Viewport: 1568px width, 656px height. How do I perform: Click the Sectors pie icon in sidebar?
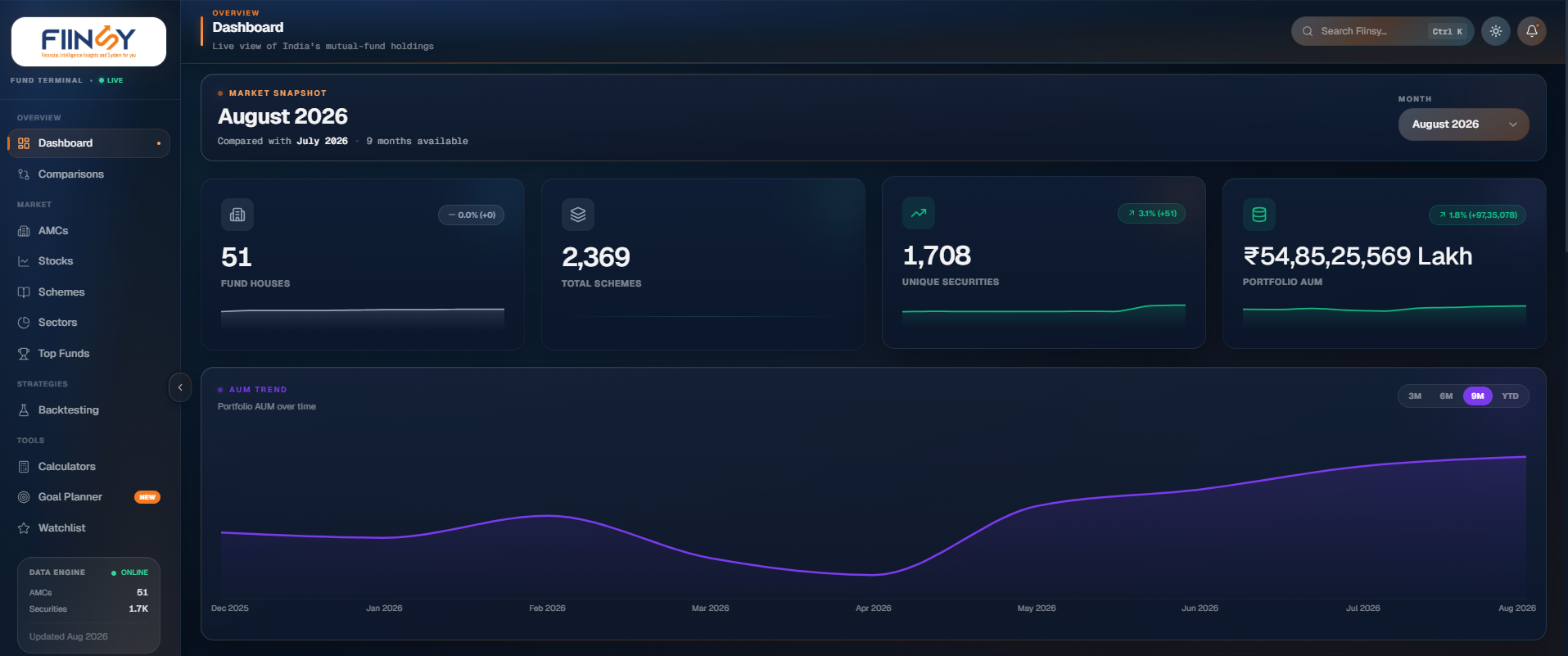coord(24,323)
